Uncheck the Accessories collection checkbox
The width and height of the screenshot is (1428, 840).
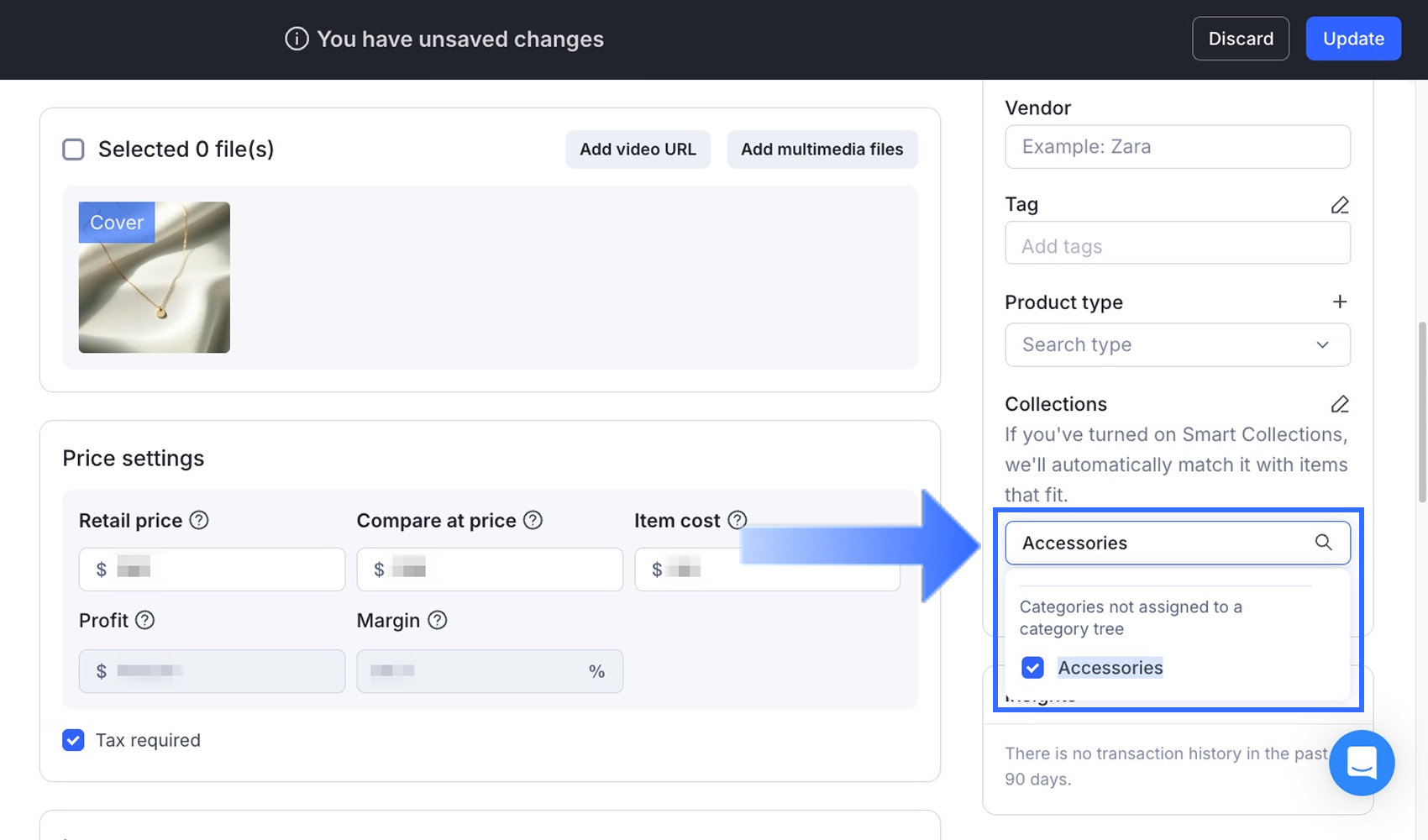click(x=1032, y=668)
